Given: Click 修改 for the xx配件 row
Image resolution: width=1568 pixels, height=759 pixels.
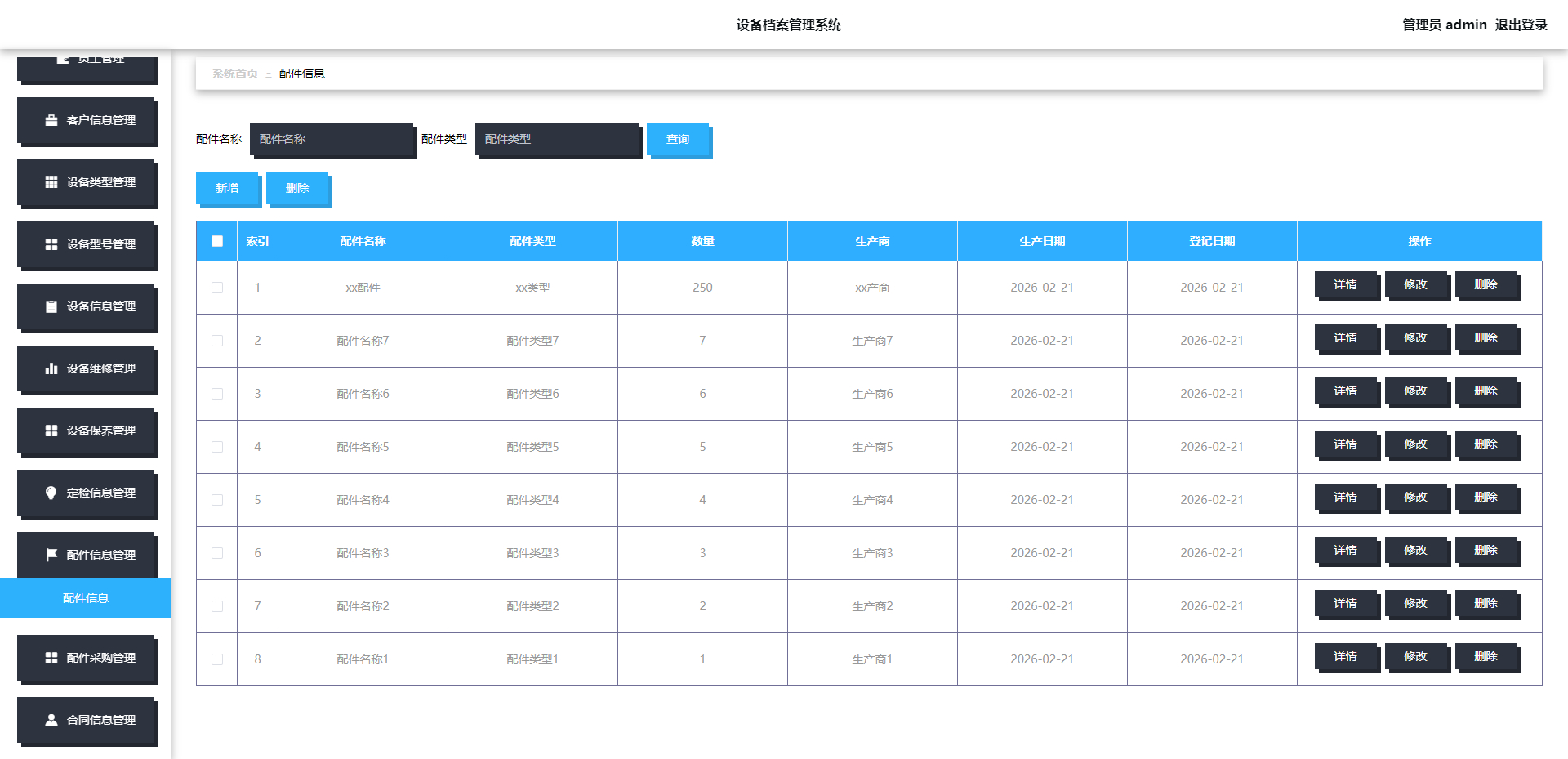Looking at the screenshot, I should 1417,285.
